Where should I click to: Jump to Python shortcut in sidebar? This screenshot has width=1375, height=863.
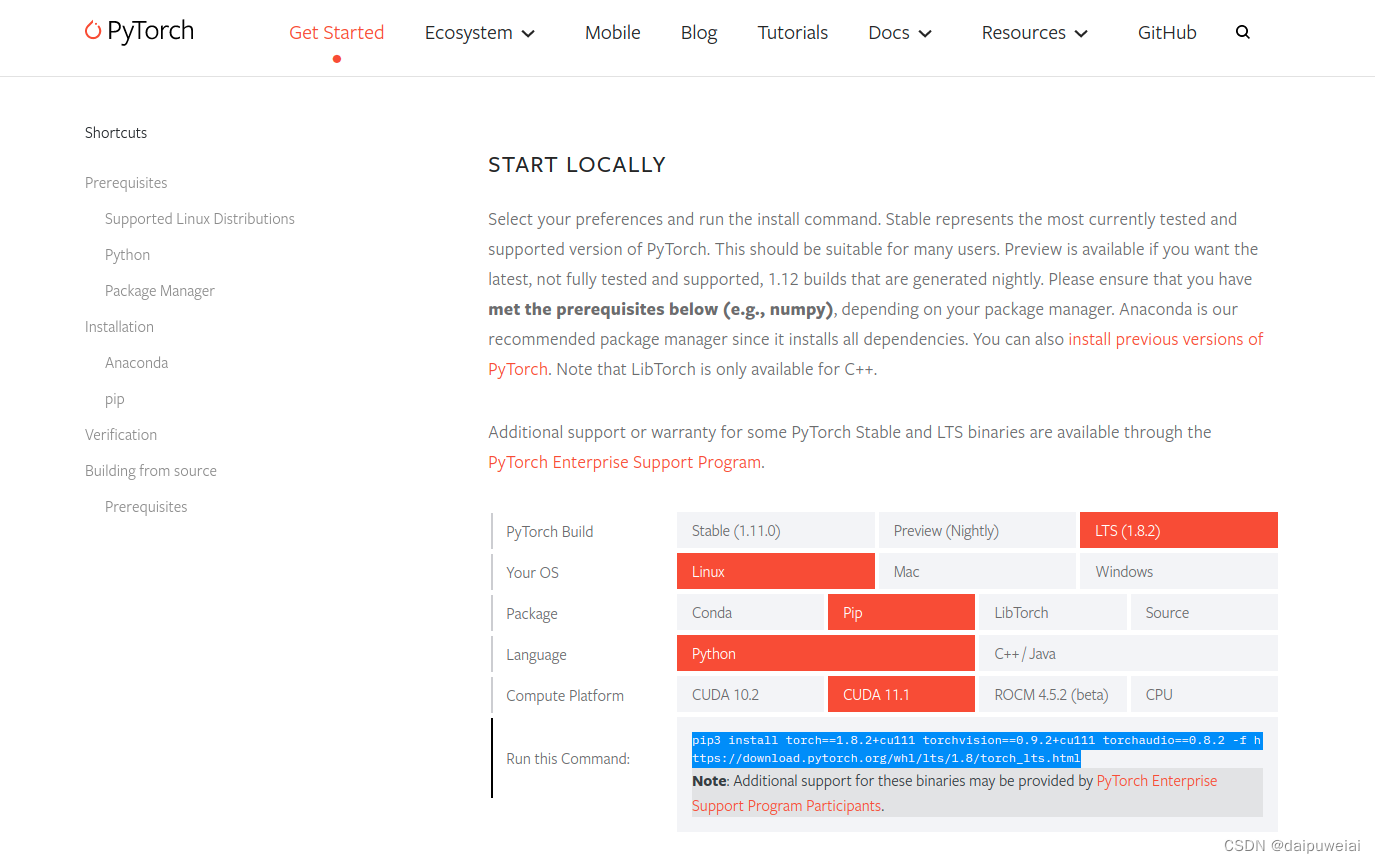(127, 255)
